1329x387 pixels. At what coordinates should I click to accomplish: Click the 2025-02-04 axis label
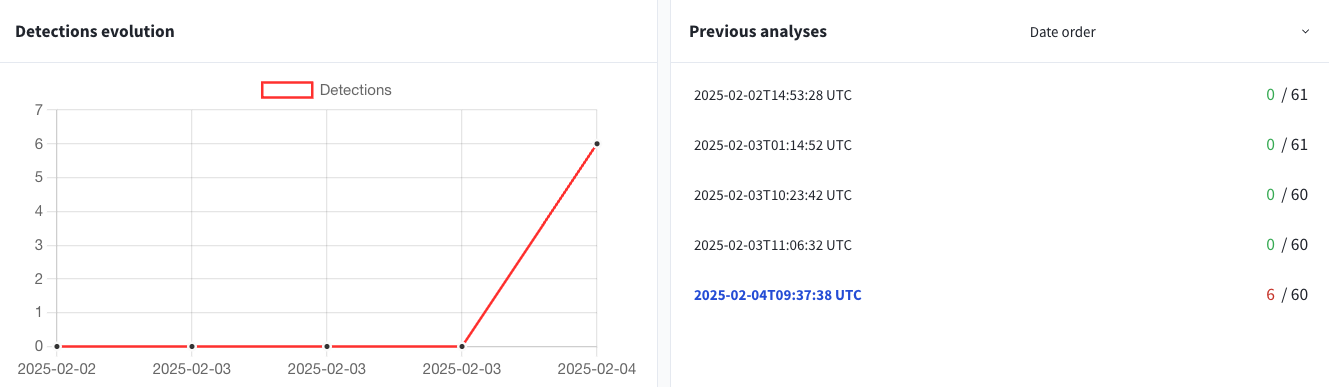[x=596, y=369]
